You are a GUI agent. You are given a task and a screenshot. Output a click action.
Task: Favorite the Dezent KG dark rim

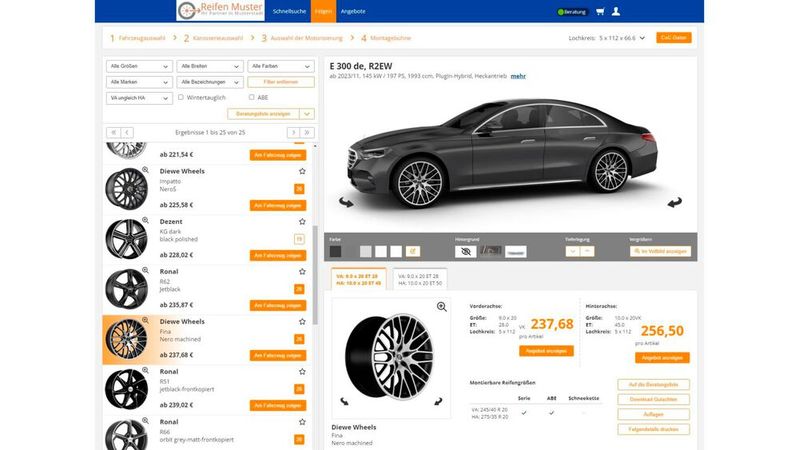pos(302,222)
